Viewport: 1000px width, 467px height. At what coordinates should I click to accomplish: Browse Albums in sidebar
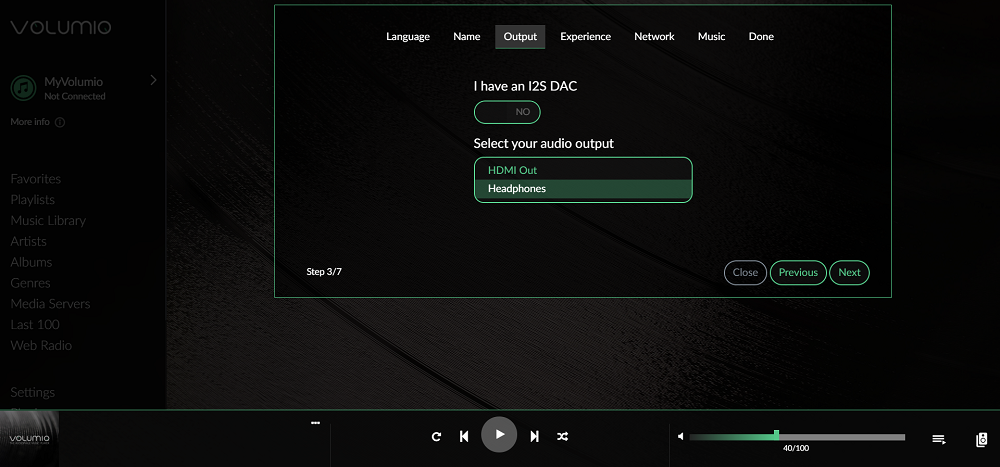(x=31, y=262)
